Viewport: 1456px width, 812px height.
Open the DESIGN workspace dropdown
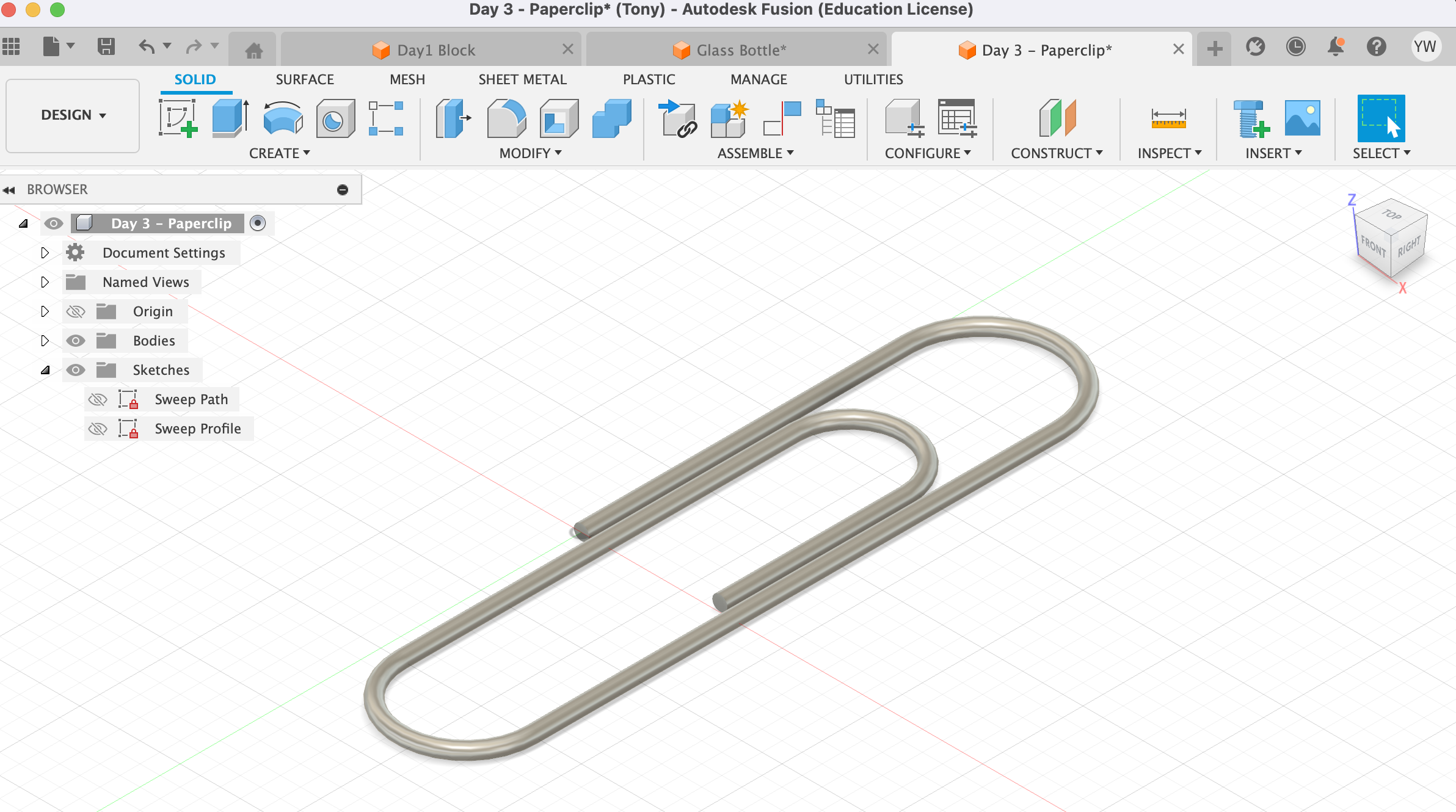click(73, 115)
